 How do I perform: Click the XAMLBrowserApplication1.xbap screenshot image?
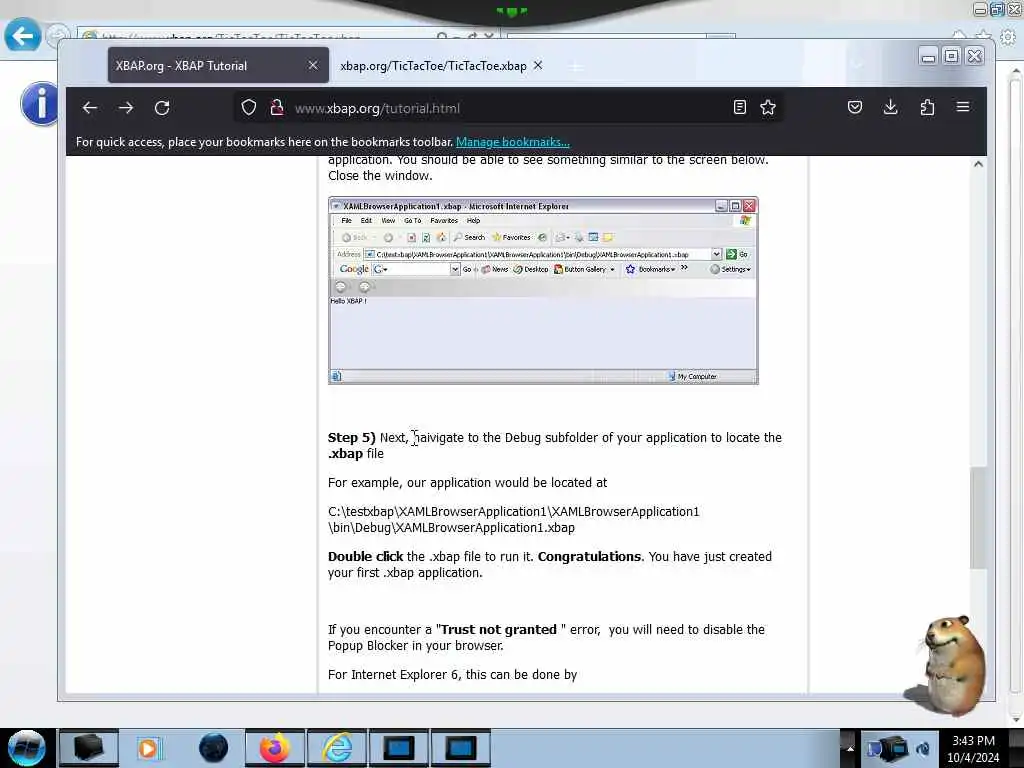coord(543,291)
